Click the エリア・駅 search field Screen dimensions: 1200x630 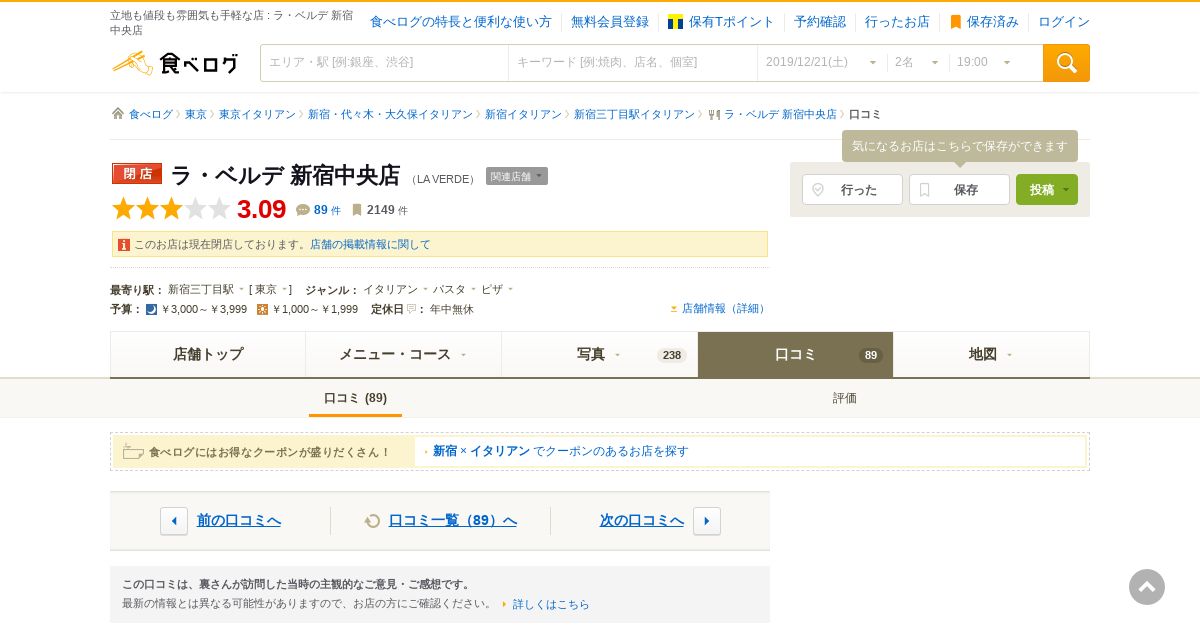point(385,62)
